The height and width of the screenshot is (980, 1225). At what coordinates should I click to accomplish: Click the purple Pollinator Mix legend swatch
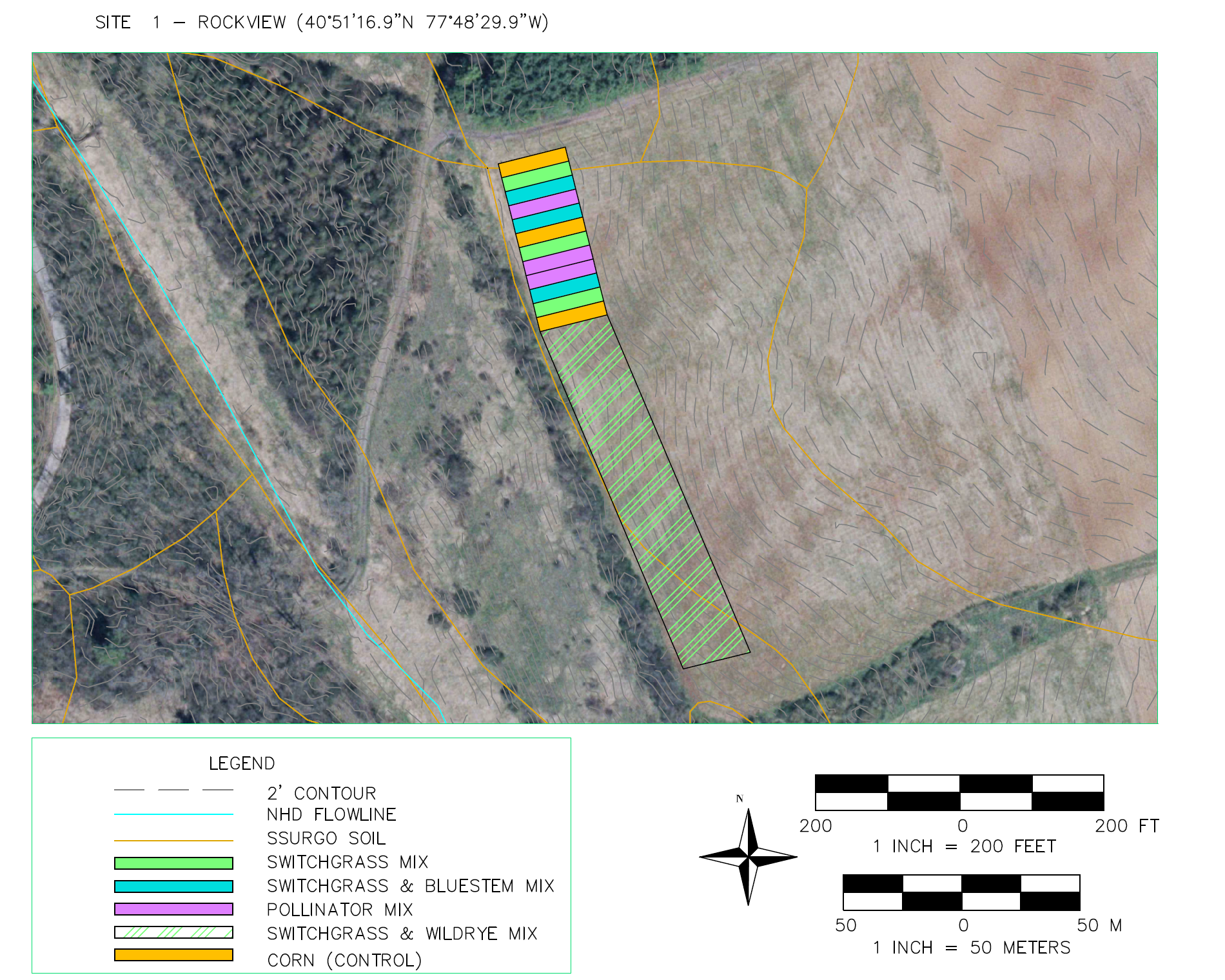pyautogui.click(x=173, y=909)
